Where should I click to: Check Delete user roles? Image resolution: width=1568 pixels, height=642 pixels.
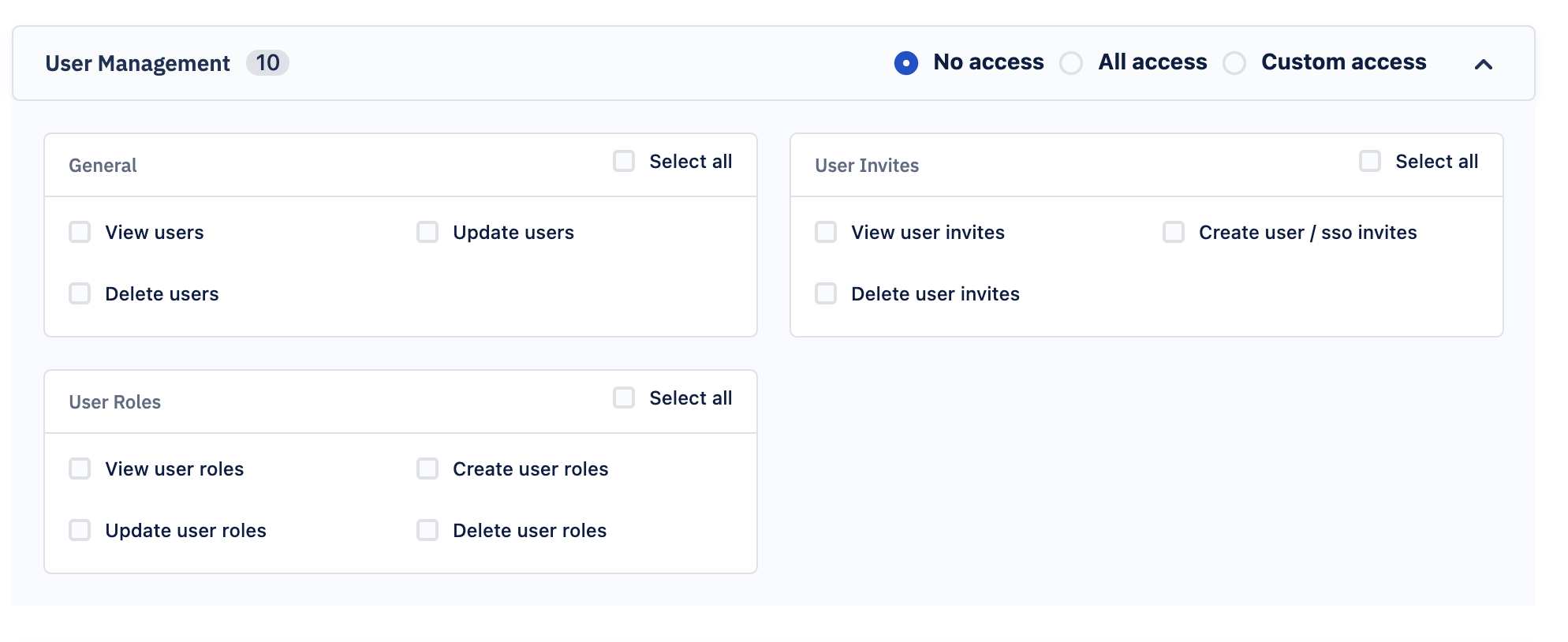(427, 530)
